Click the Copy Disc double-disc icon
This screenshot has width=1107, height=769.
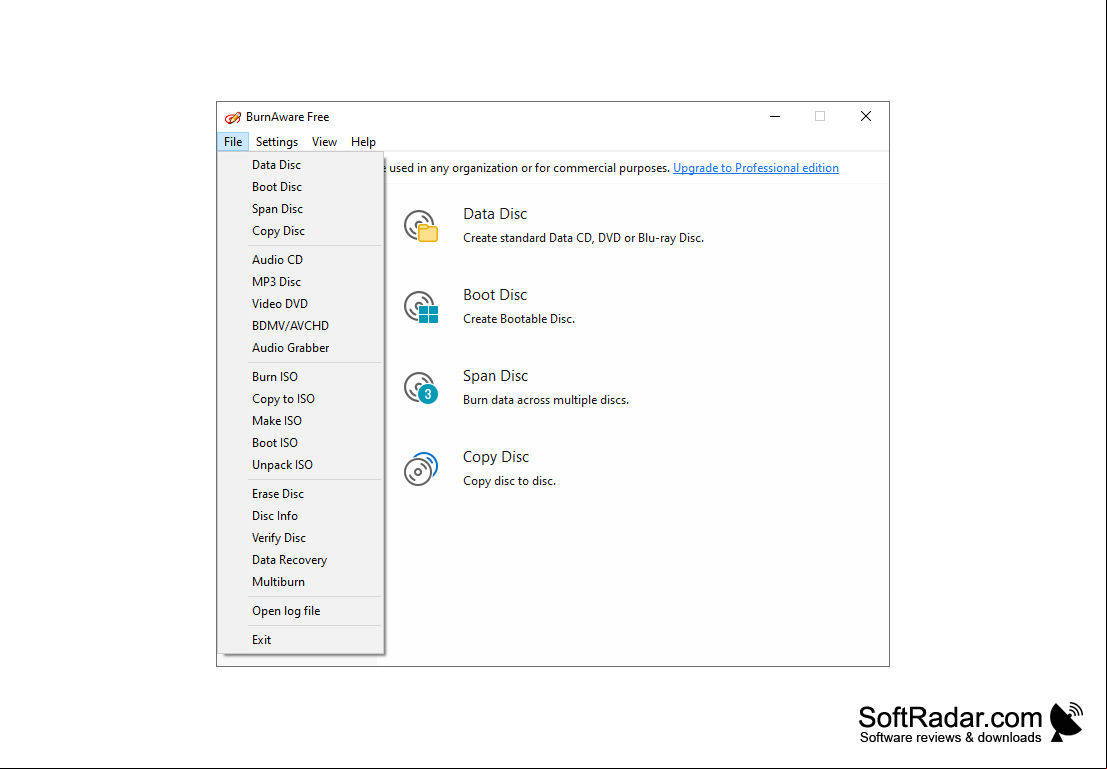coord(421,469)
